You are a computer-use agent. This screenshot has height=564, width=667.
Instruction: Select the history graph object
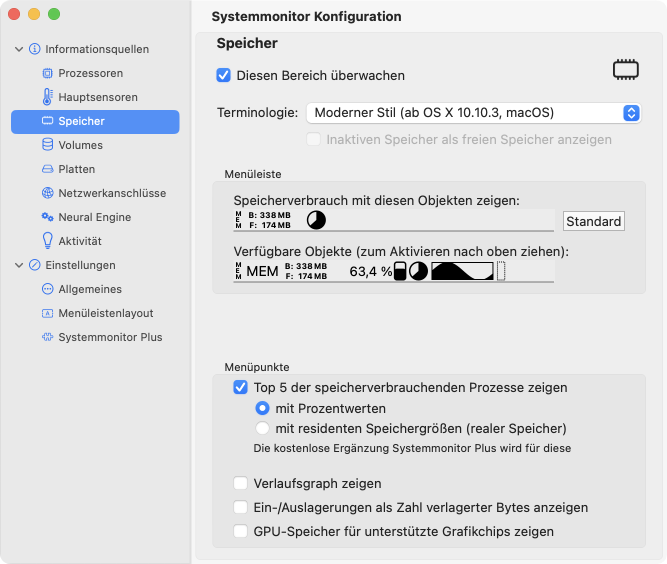[x=462, y=271]
